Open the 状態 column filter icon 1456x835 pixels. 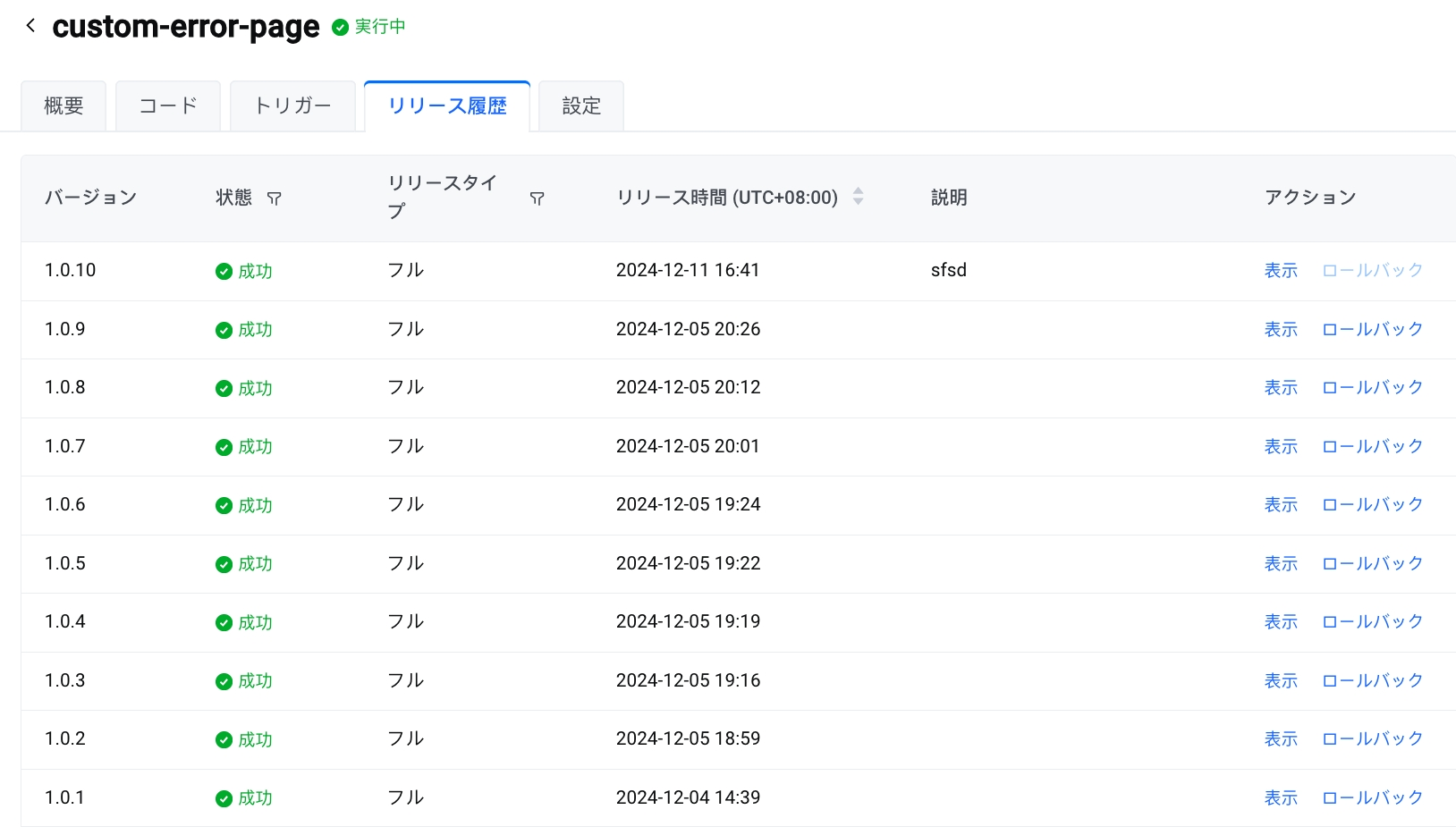pyautogui.click(x=275, y=198)
